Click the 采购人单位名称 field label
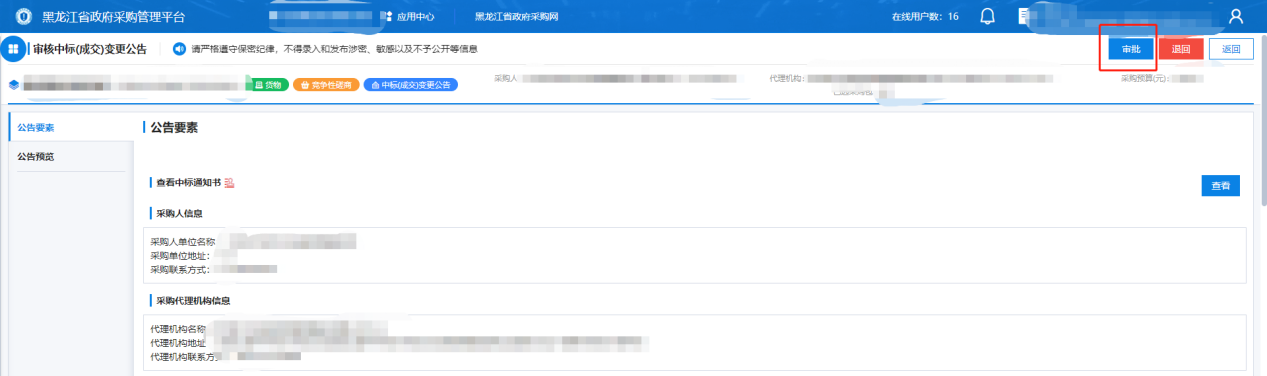The height and width of the screenshot is (376, 1267). pyautogui.click(x=183, y=242)
